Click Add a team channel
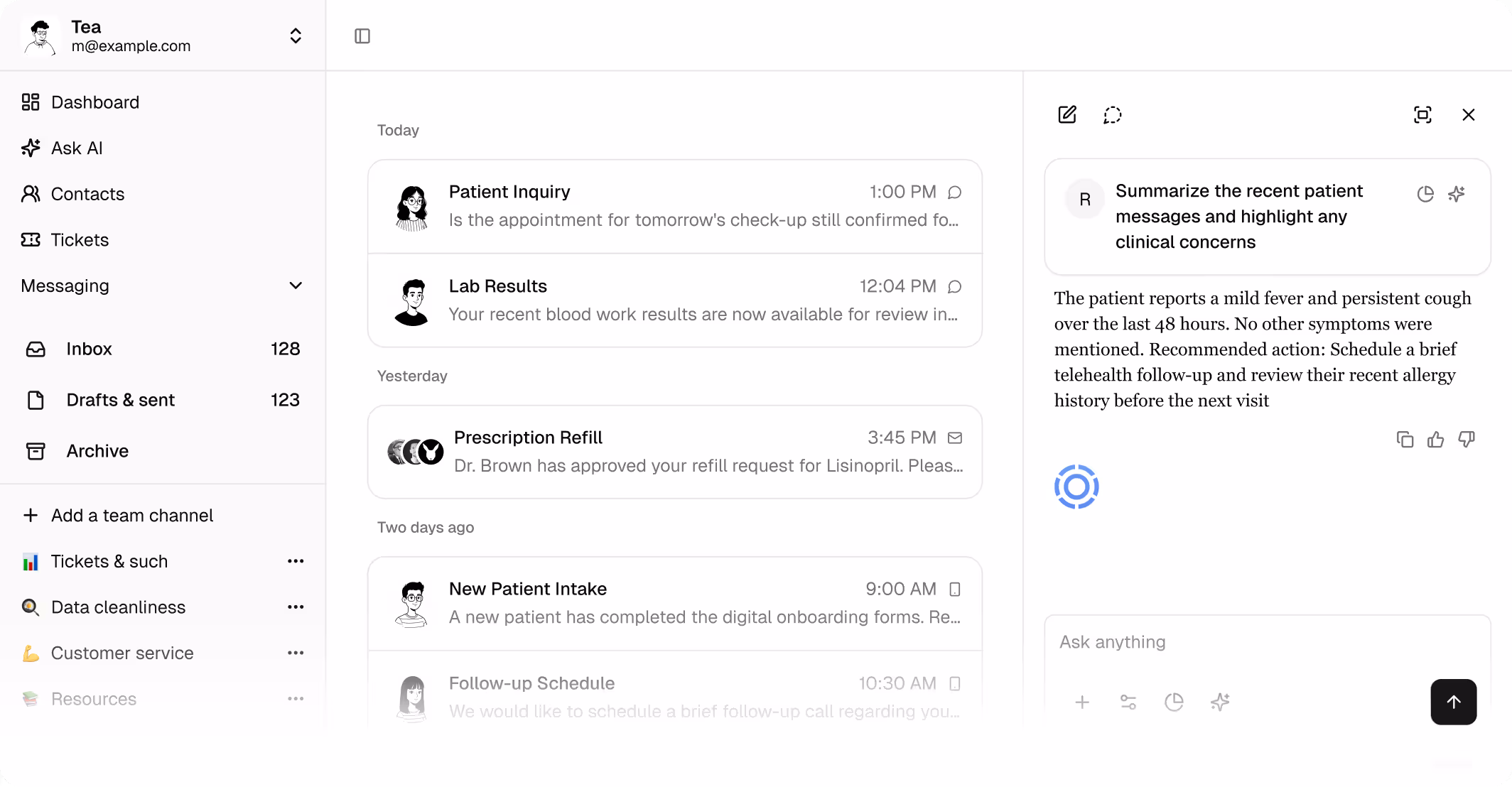1512x787 pixels. pos(131,516)
